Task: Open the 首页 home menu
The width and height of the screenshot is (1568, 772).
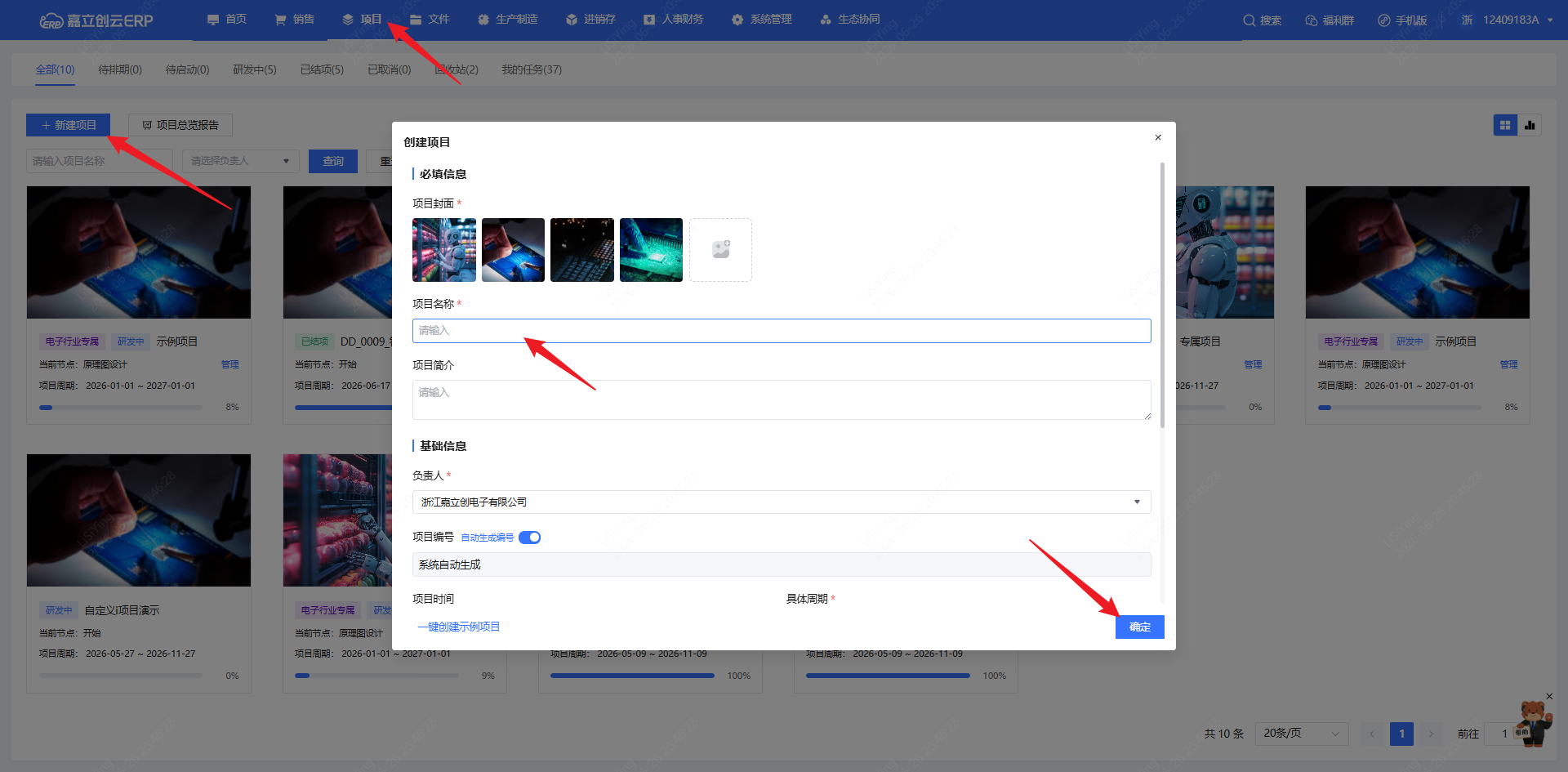Action: click(x=226, y=20)
